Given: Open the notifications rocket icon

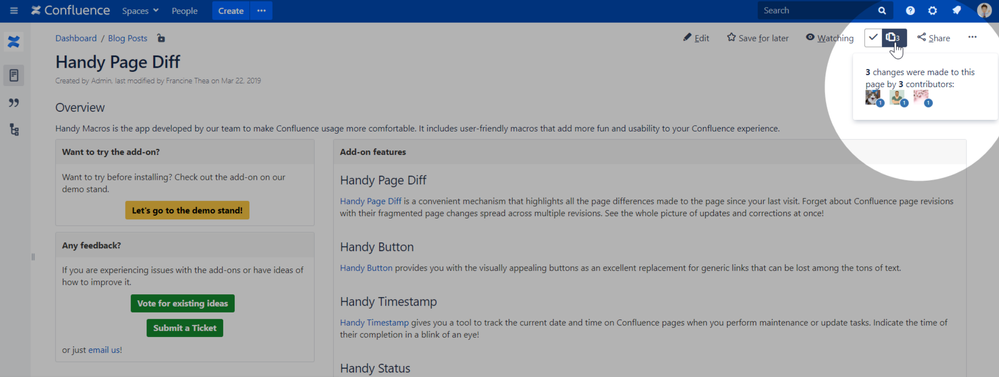Looking at the screenshot, I should [x=956, y=11].
